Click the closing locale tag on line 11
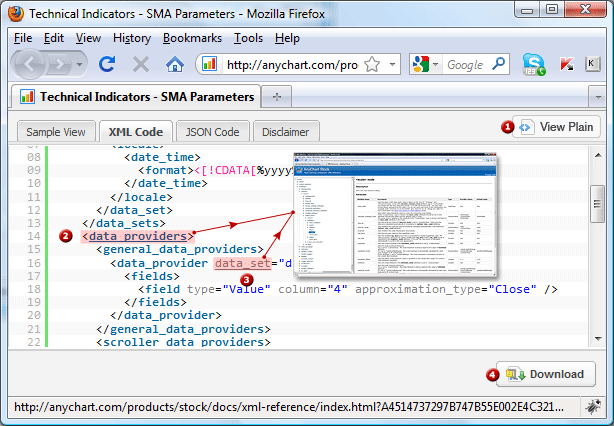The width and height of the screenshot is (614, 426). pos(141,197)
